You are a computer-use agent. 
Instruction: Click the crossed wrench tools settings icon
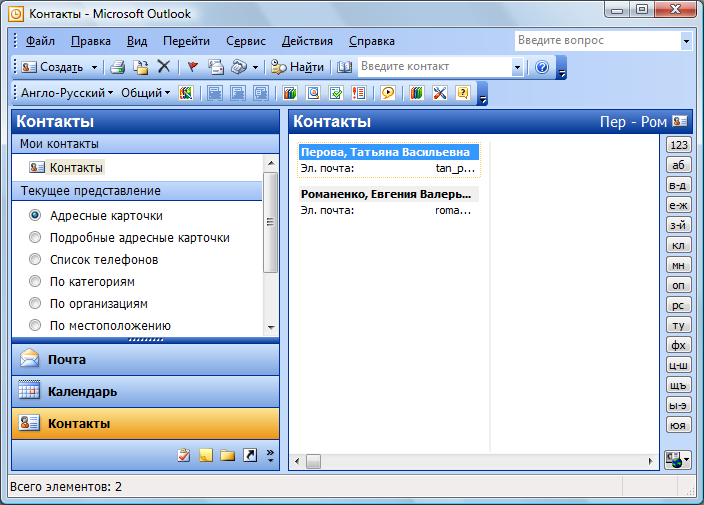click(x=440, y=93)
